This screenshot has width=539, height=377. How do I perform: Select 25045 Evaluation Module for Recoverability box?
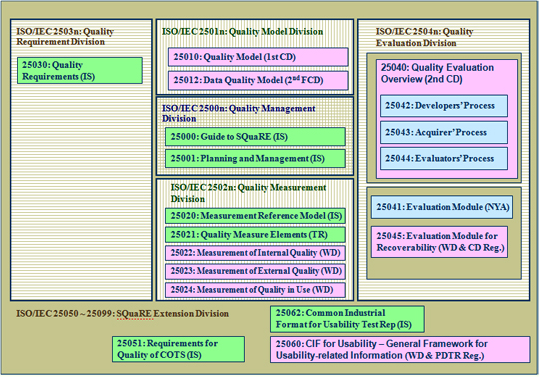pyautogui.click(x=439, y=242)
